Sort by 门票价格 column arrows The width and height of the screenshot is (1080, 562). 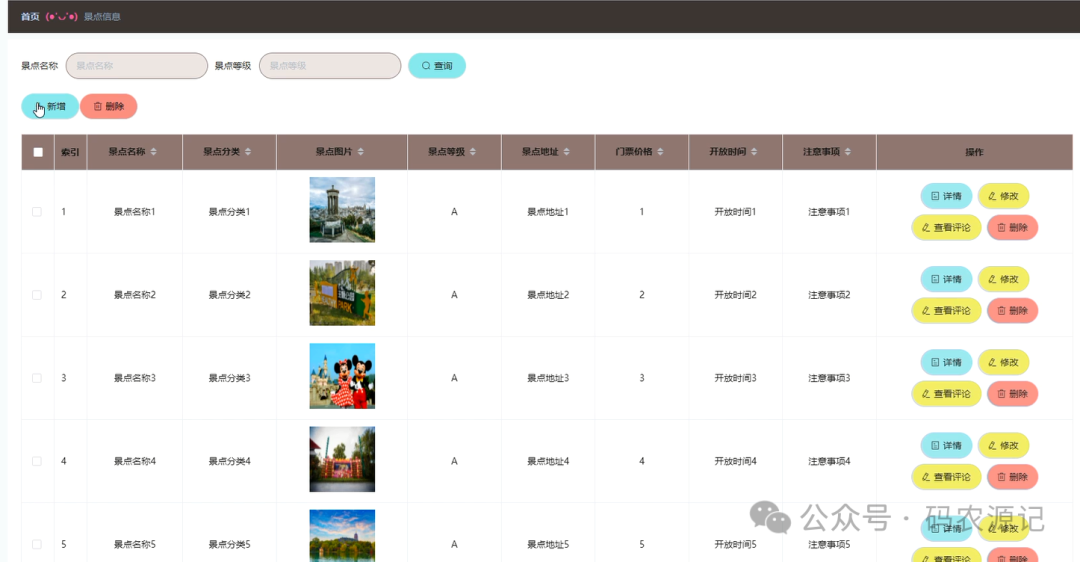click(x=661, y=152)
